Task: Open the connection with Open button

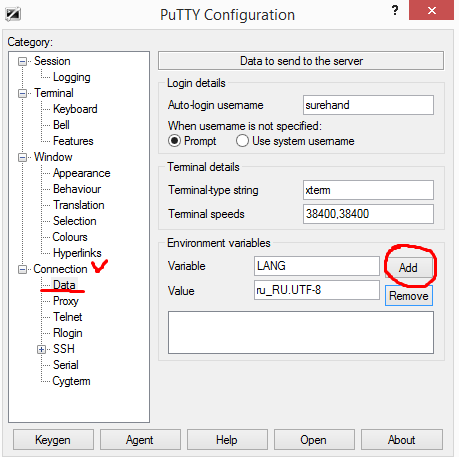Action: (x=314, y=440)
